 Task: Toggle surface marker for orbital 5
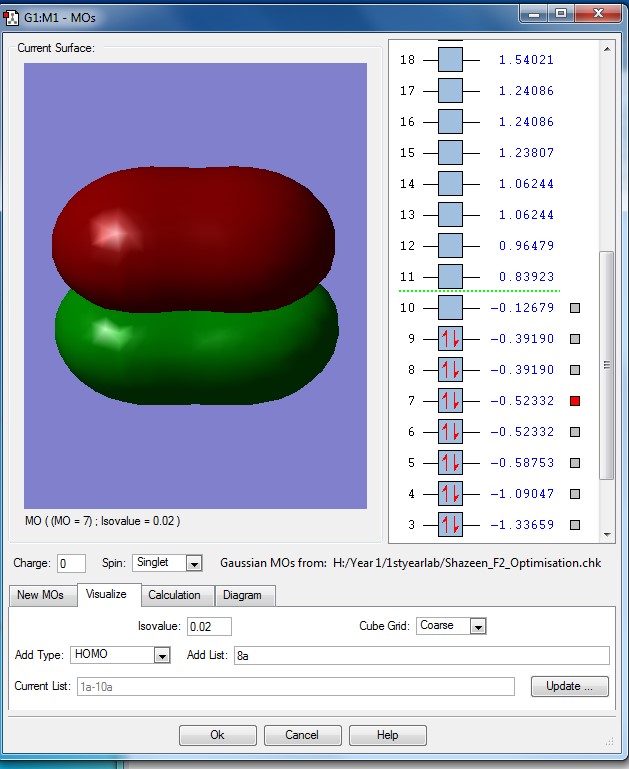[x=575, y=463]
